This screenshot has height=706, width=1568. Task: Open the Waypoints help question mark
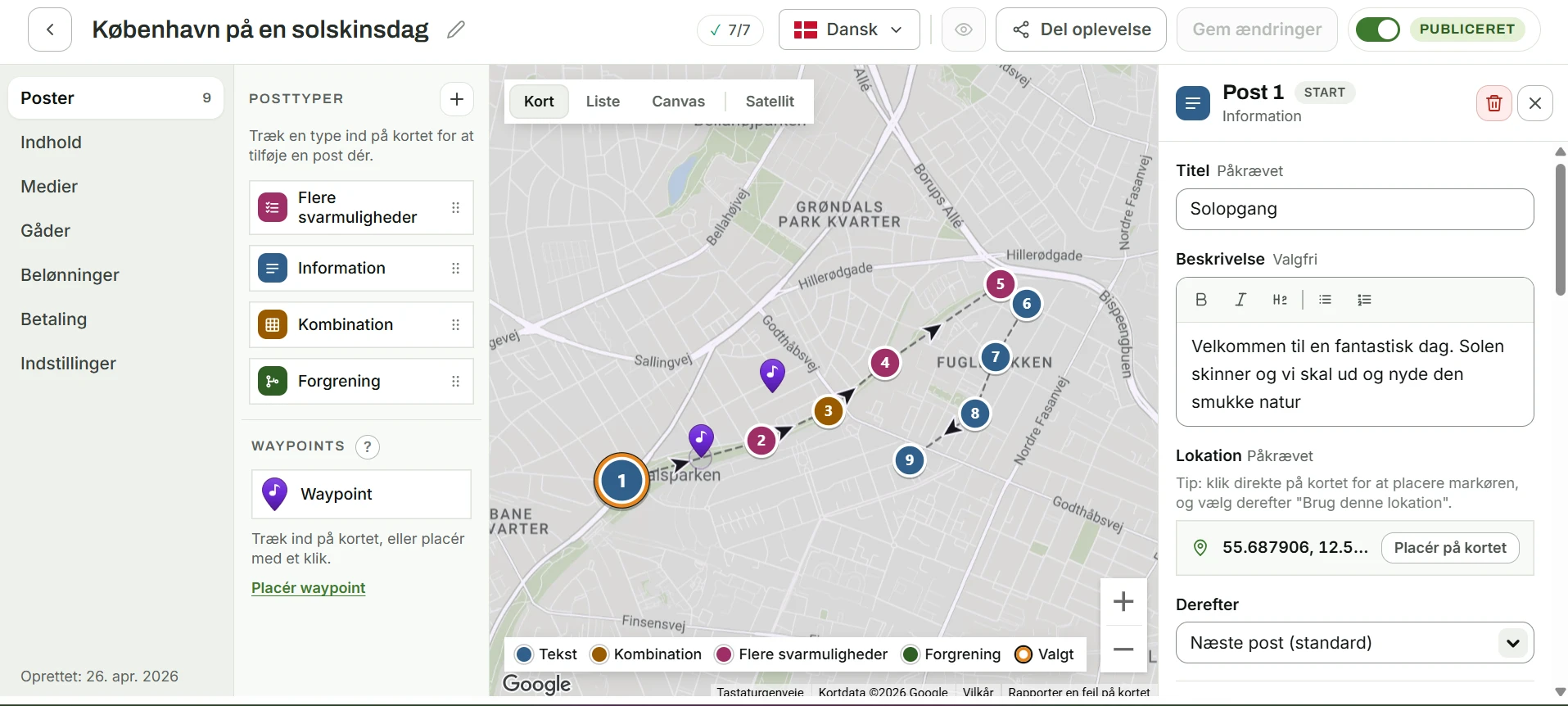pos(368,446)
